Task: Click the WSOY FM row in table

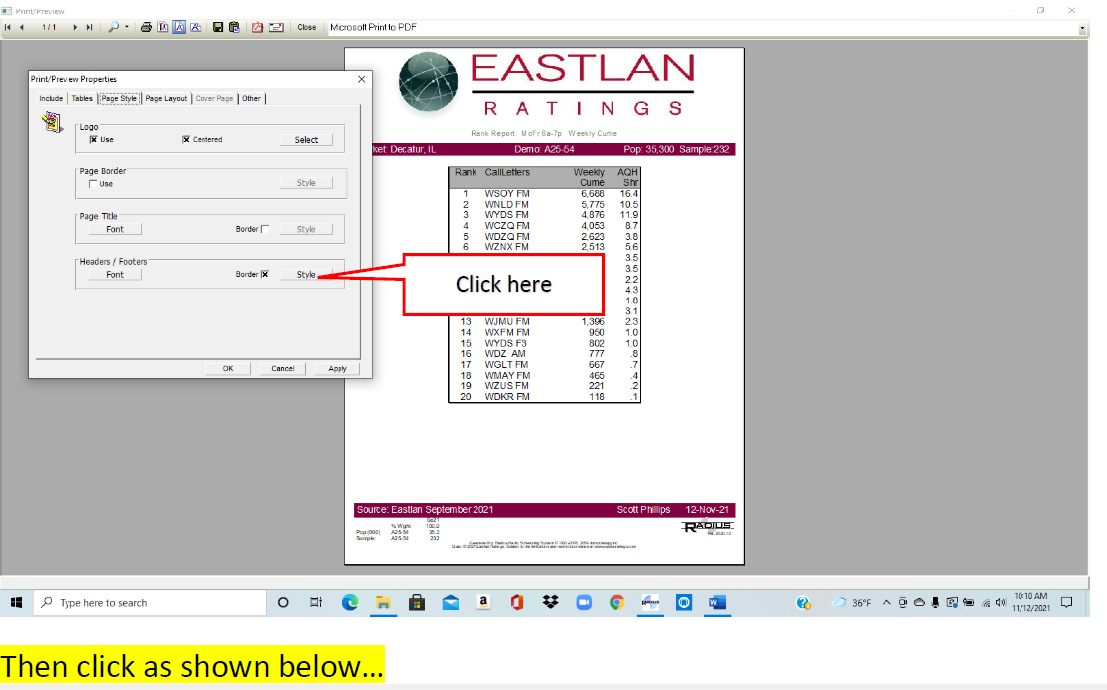Action: pyautogui.click(x=545, y=194)
